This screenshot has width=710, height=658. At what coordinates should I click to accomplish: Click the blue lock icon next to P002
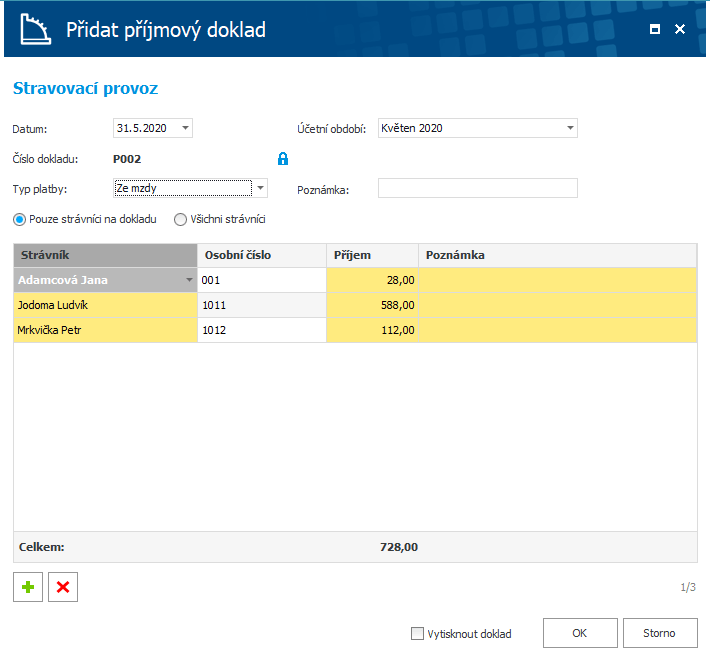click(x=283, y=159)
